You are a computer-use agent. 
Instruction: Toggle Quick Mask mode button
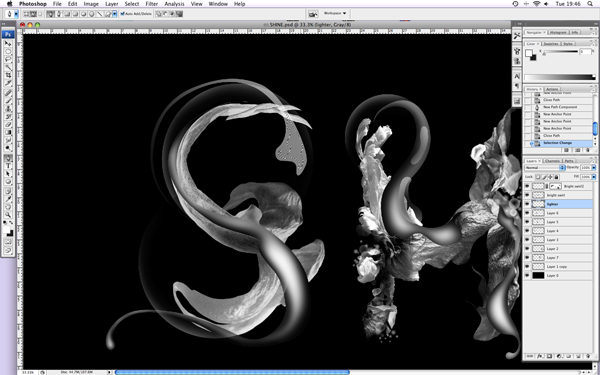point(8,242)
